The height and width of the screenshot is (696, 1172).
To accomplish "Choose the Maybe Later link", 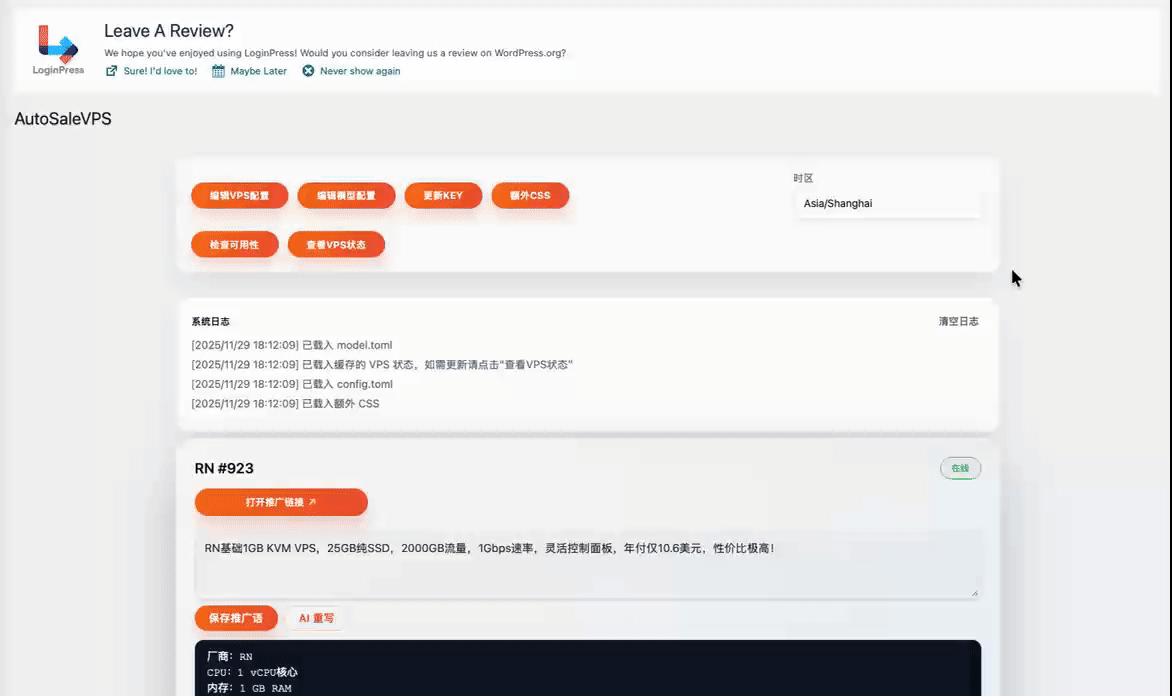I will [258, 71].
